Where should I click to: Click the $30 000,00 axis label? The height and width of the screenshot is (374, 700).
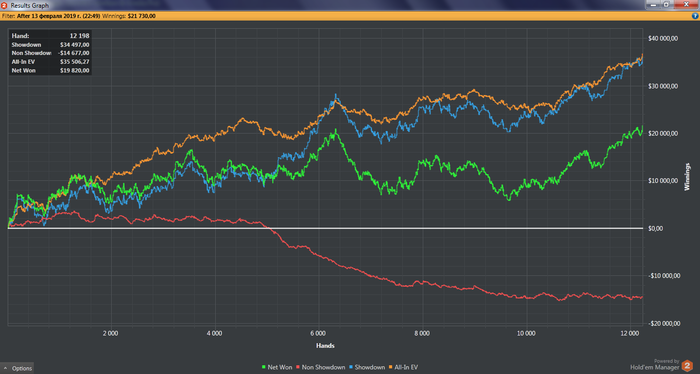coord(663,86)
